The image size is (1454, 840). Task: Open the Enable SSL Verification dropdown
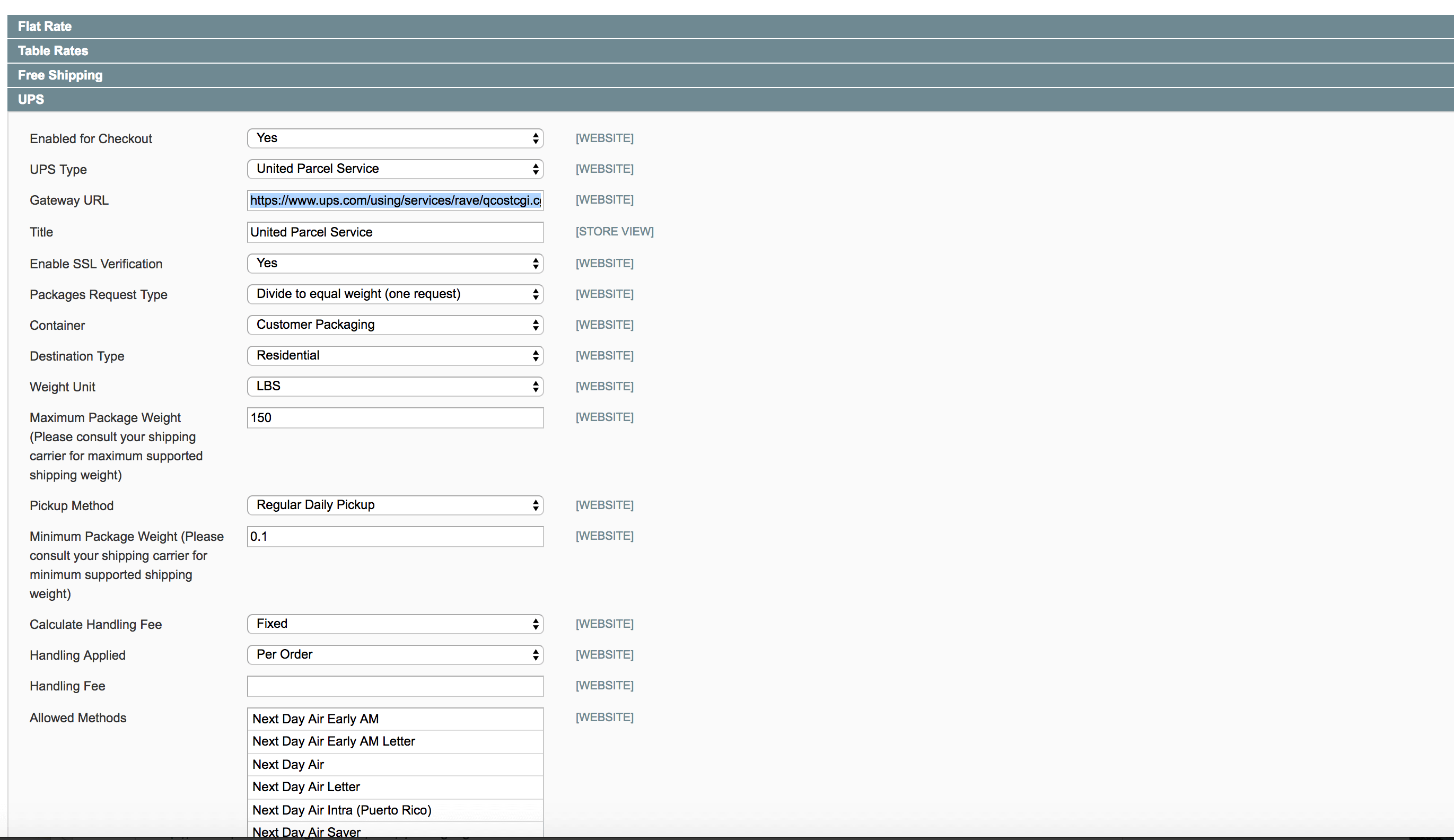click(x=395, y=264)
